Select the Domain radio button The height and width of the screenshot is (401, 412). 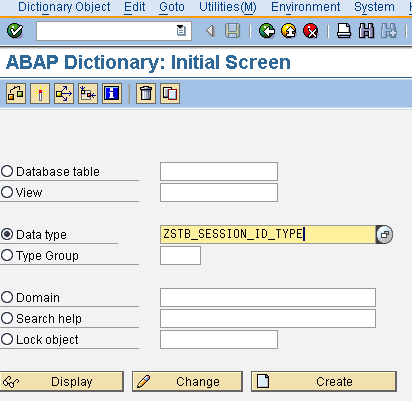(x=7, y=297)
